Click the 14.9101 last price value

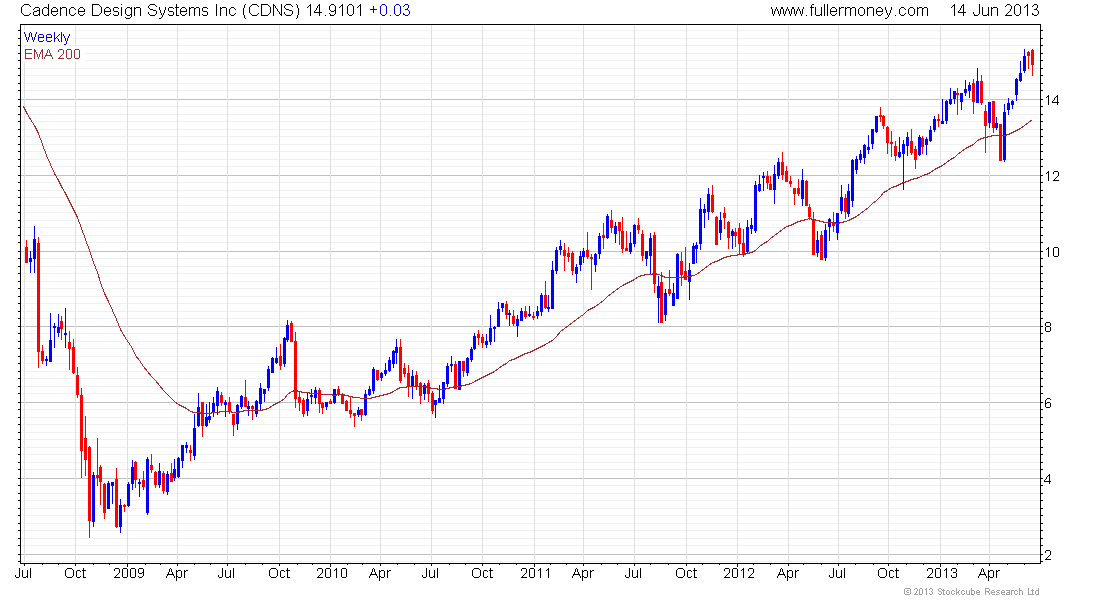coord(334,11)
